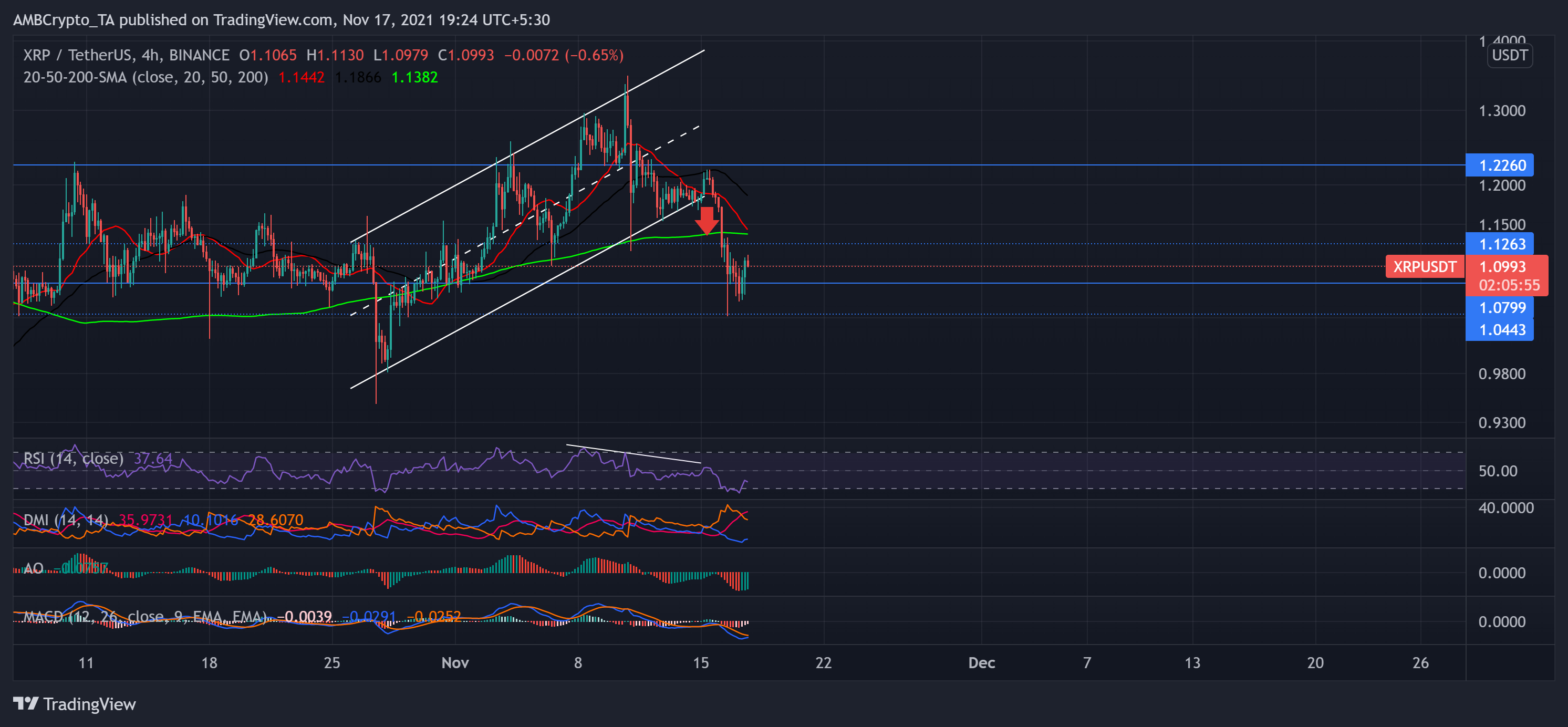Viewport: 1568px width, 727px height.
Task: Click the Nov date label on time axis
Action: (x=455, y=662)
